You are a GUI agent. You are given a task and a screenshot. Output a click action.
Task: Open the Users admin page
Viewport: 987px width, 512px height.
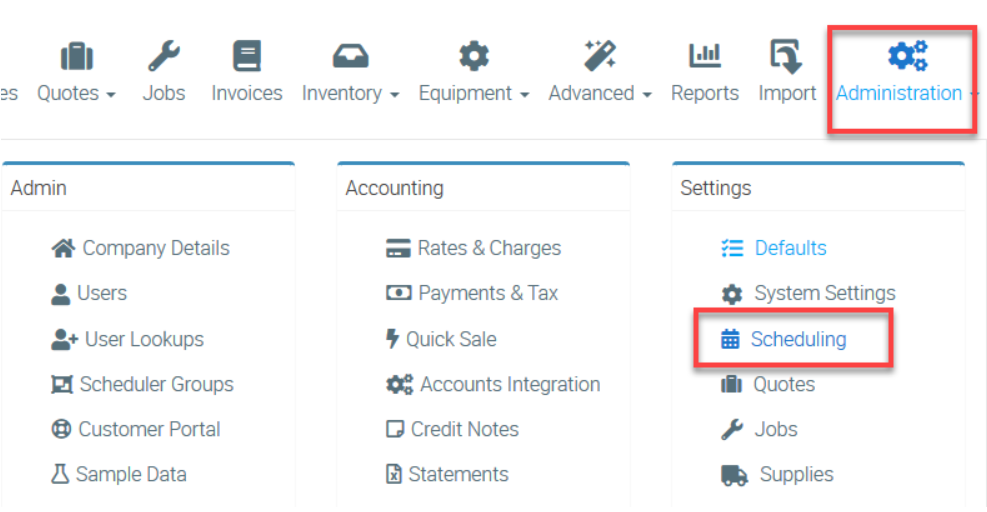click(101, 293)
